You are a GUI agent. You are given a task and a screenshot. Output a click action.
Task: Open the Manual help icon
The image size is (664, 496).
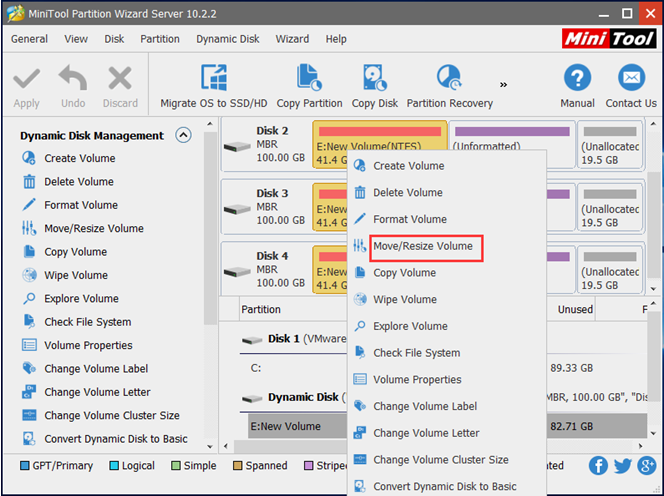(578, 78)
